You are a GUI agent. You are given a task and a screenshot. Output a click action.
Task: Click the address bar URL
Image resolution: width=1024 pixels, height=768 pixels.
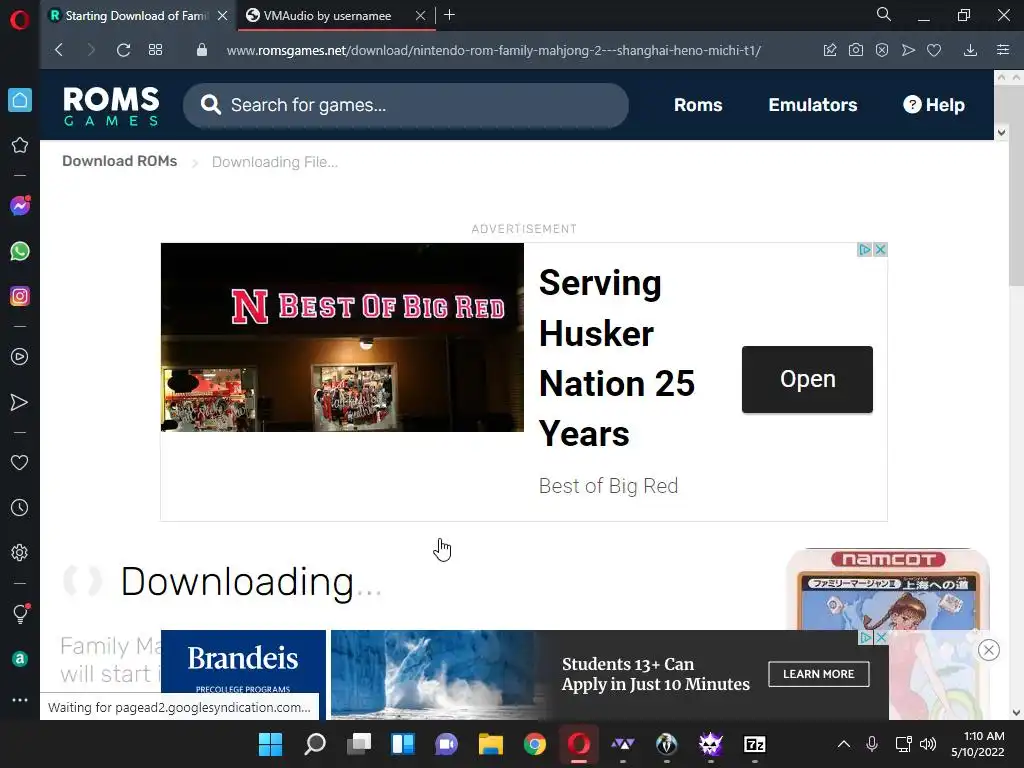point(494,50)
